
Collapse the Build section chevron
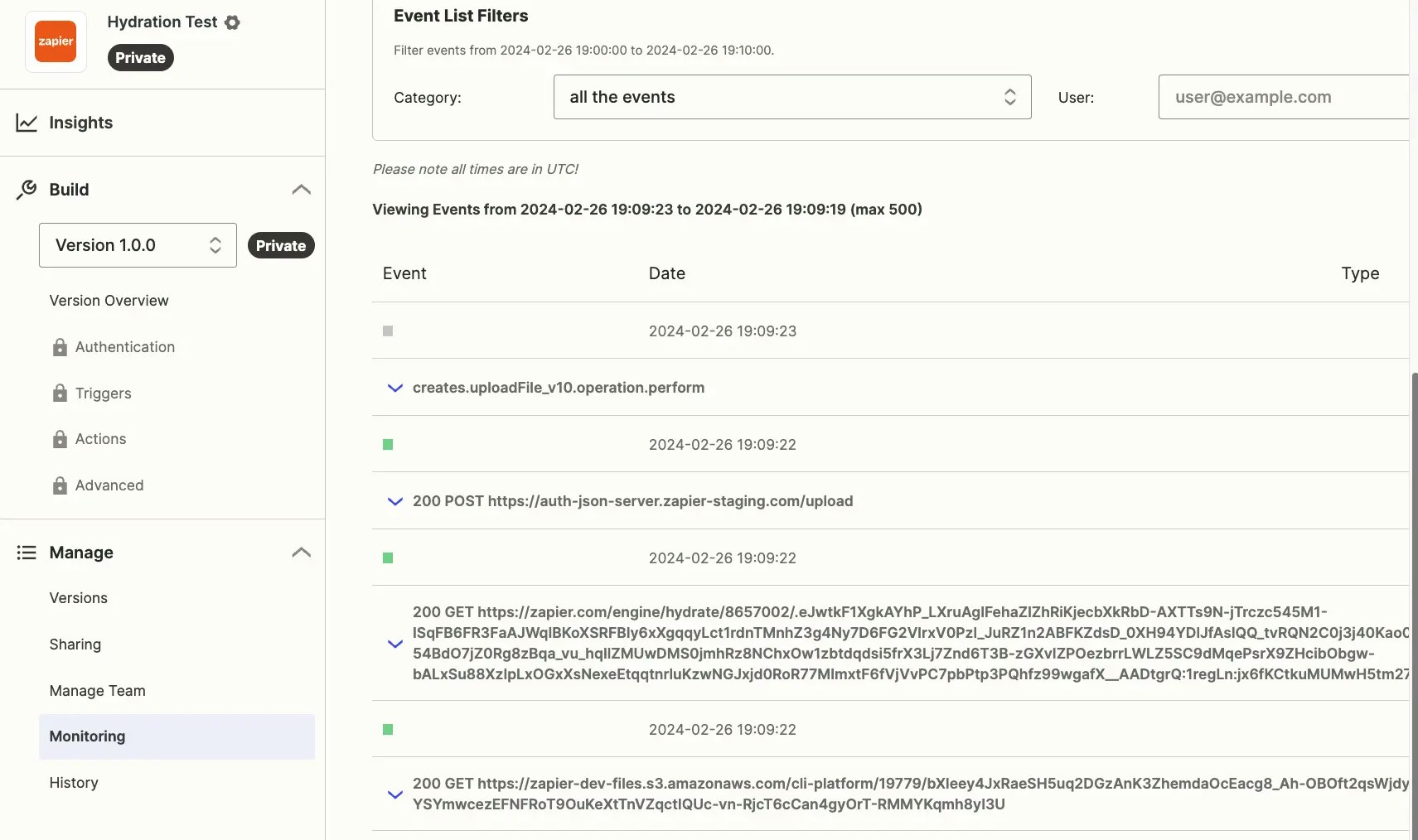click(302, 190)
